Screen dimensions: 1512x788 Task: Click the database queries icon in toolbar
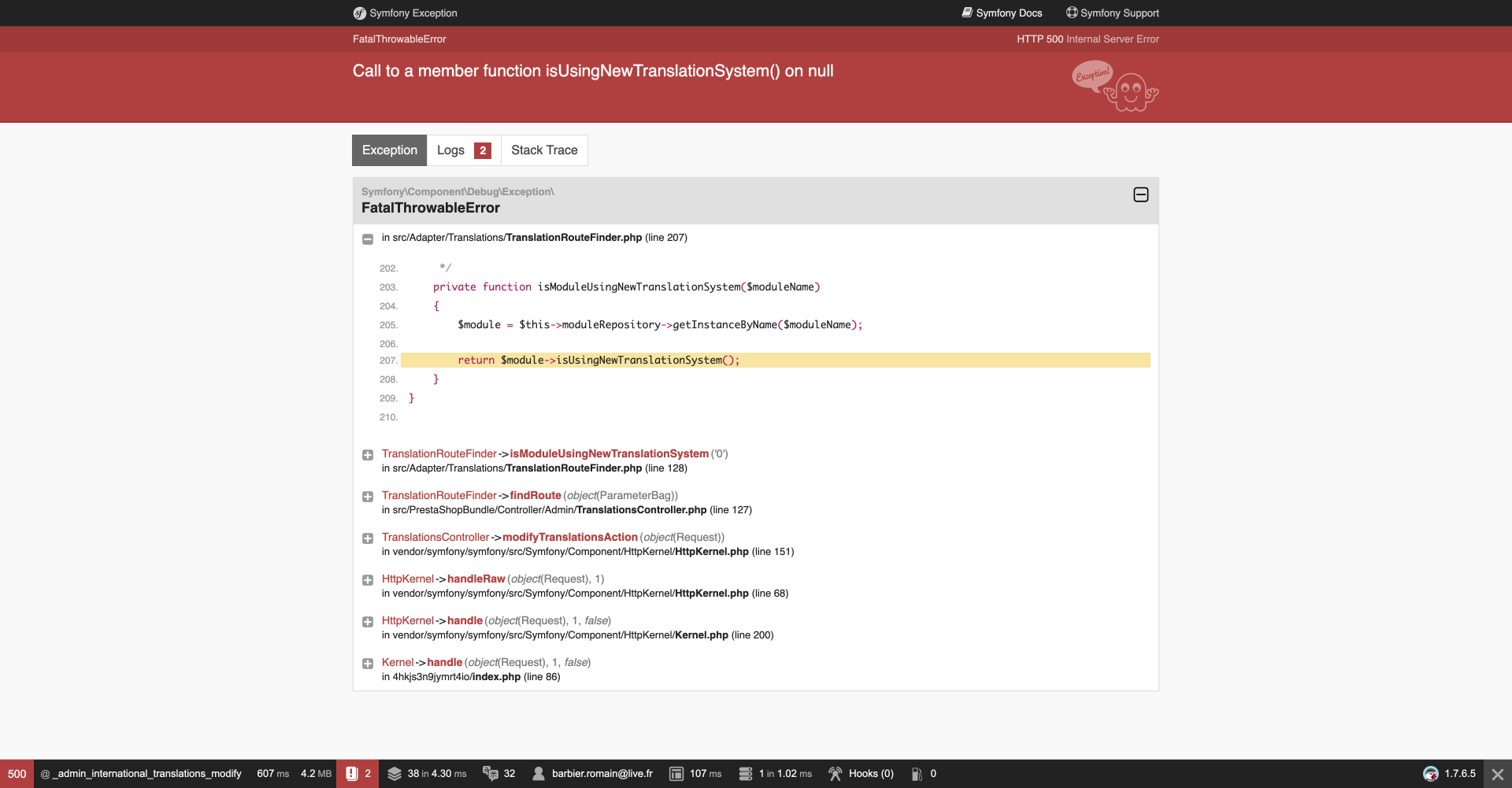click(x=746, y=774)
